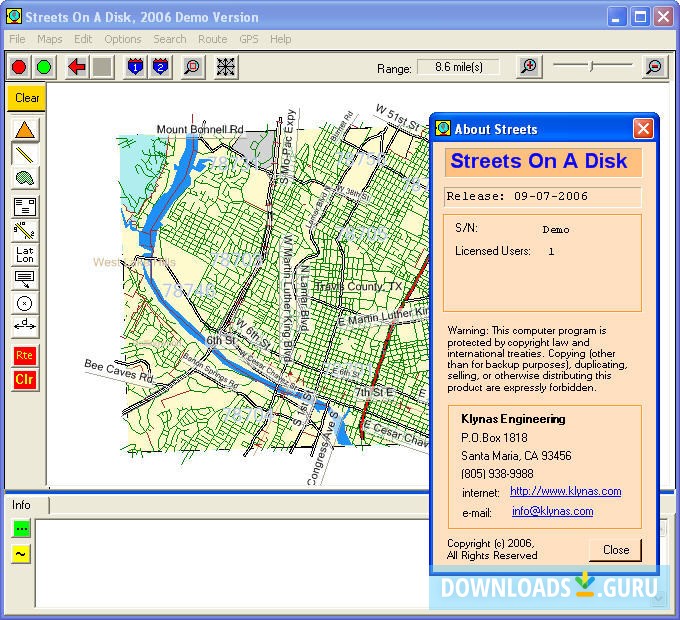This screenshot has height=620, width=680.
Task: Select the circle radius tool
Action: pyautogui.click(x=25, y=303)
